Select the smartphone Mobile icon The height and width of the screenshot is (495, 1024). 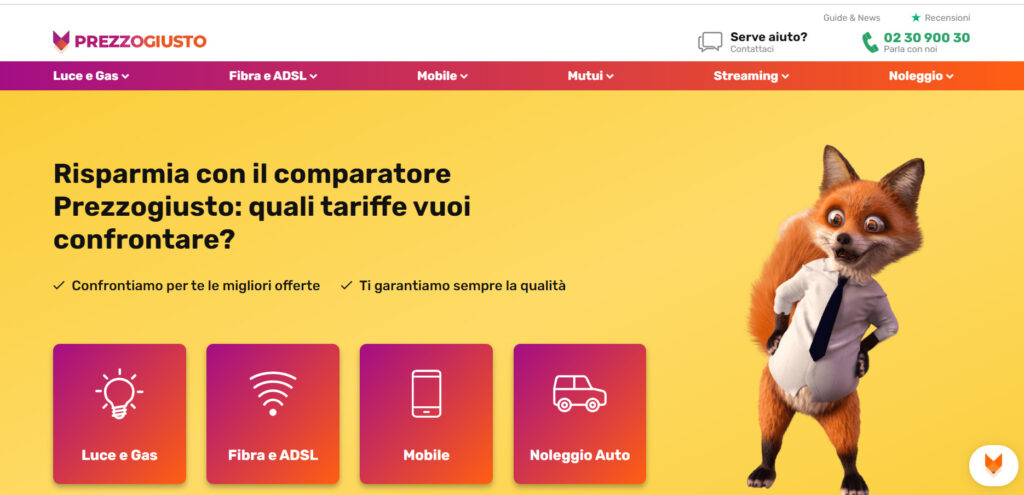pyautogui.click(x=426, y=394)
